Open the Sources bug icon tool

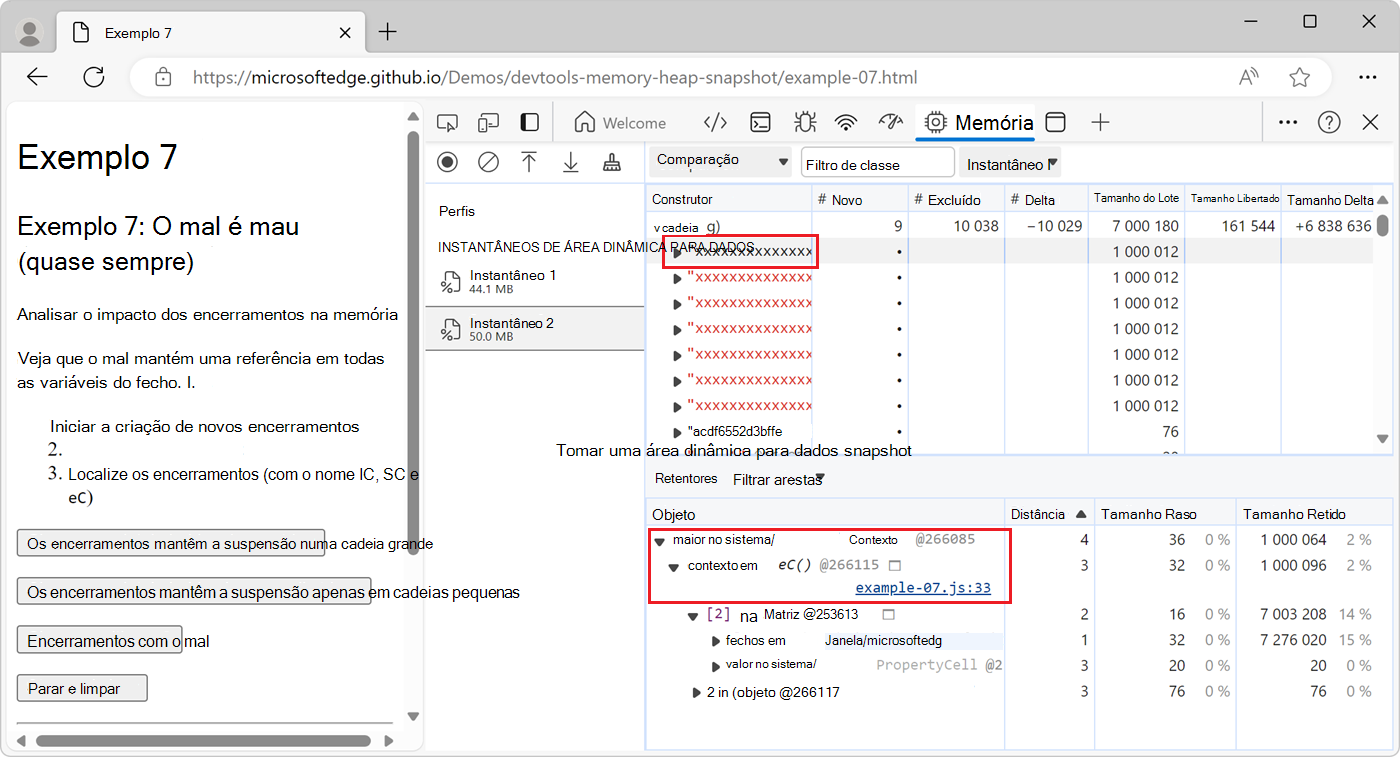tap(804, 123)
